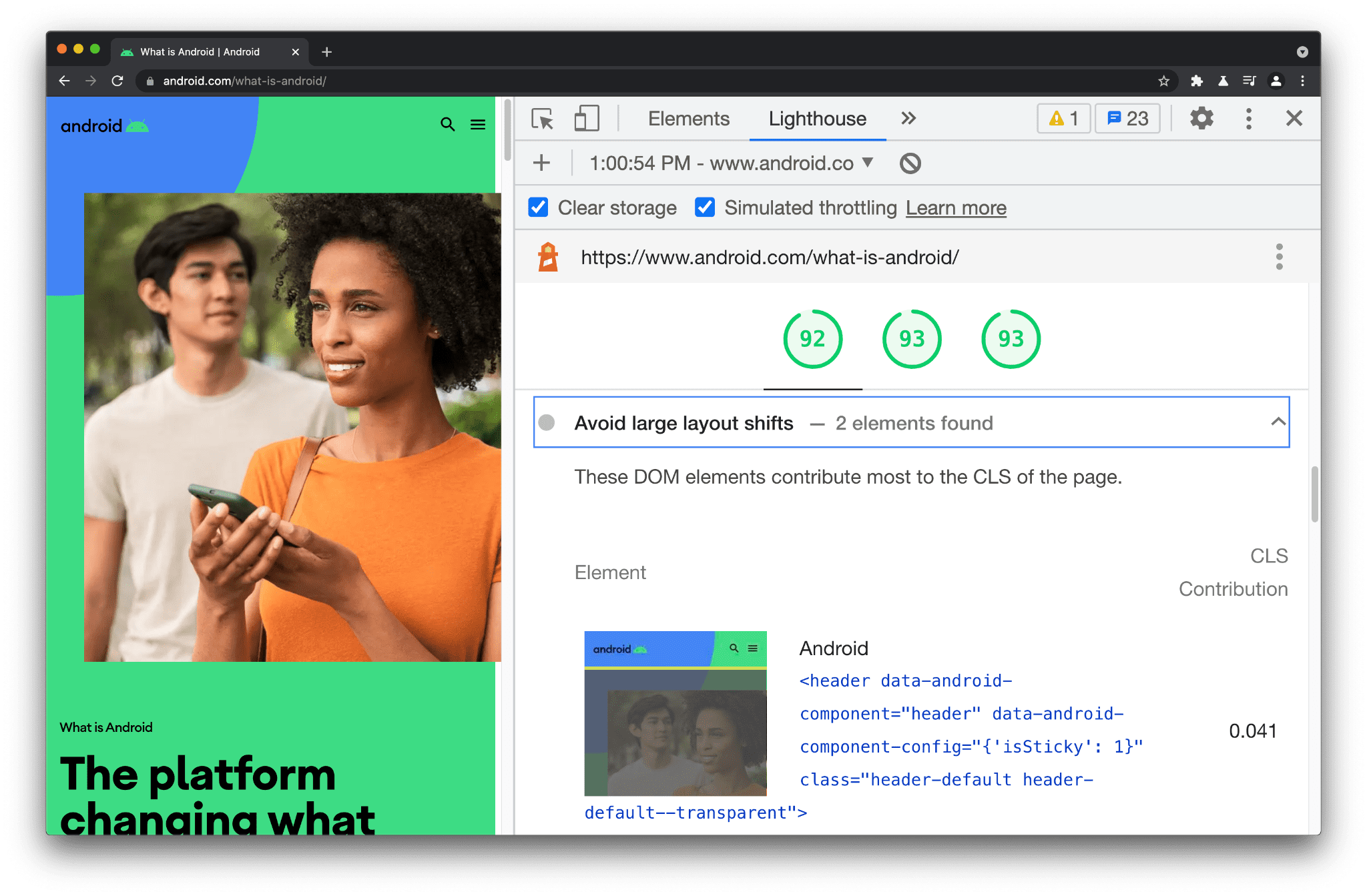Screen dimensions: 1367x896
Task: Open Learn more link for throttling
Action: pyautogui.click(x=954, y=208)
